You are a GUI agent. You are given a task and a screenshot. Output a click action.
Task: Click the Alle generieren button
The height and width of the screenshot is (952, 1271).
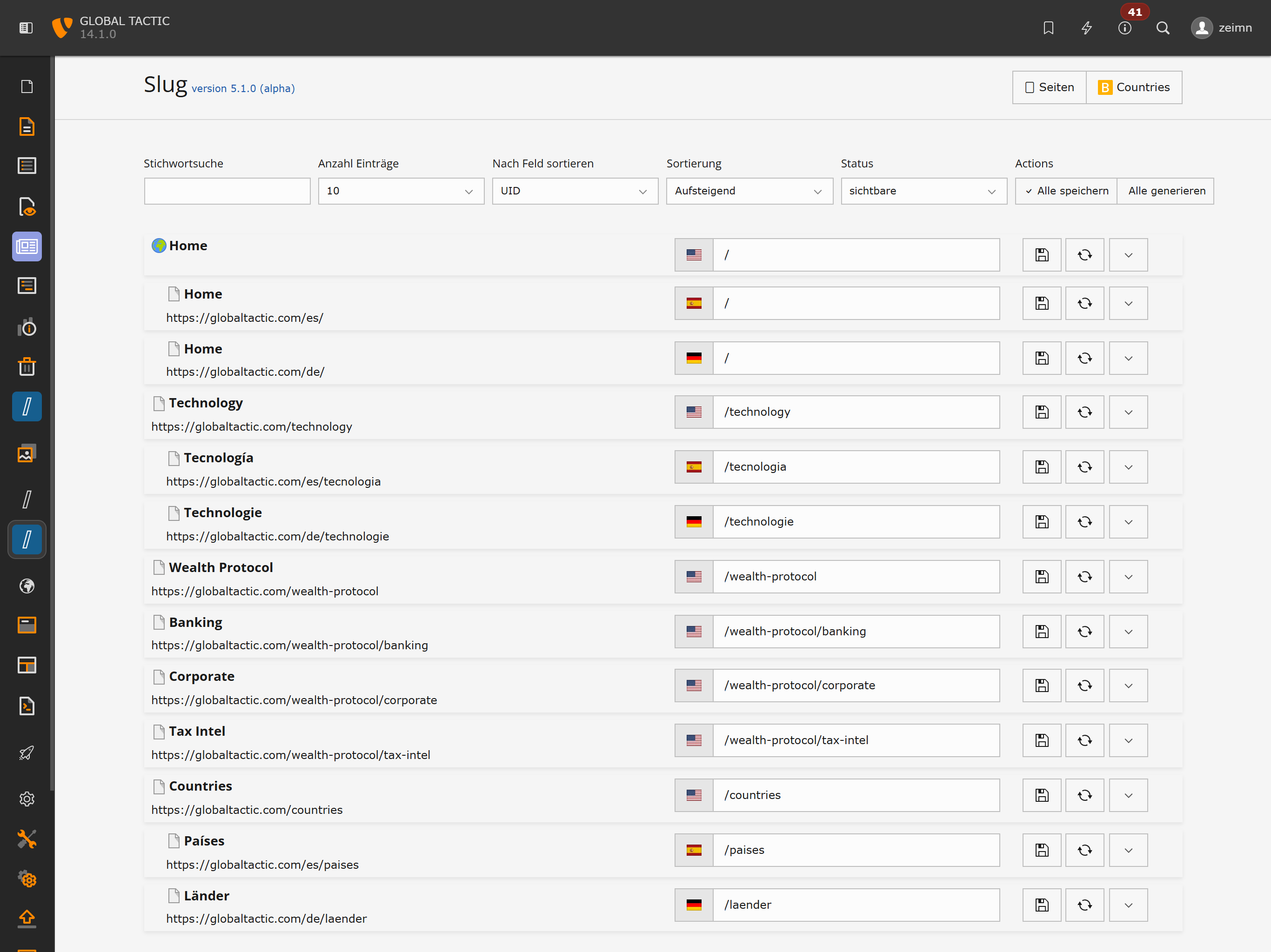1166,191
